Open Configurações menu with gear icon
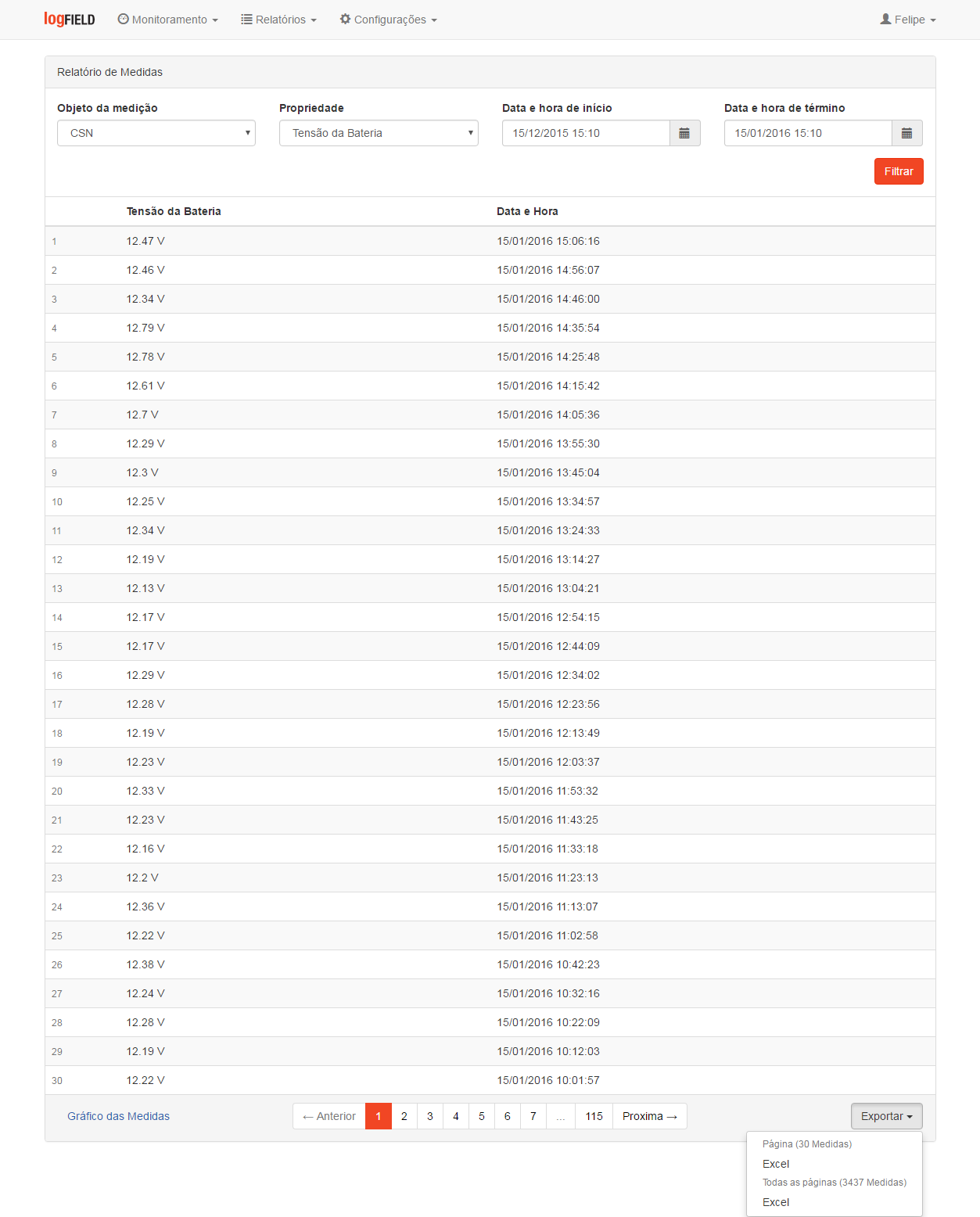Image resolution: width=980 pixels, height=1217 pixels. (x=389, y=20)
